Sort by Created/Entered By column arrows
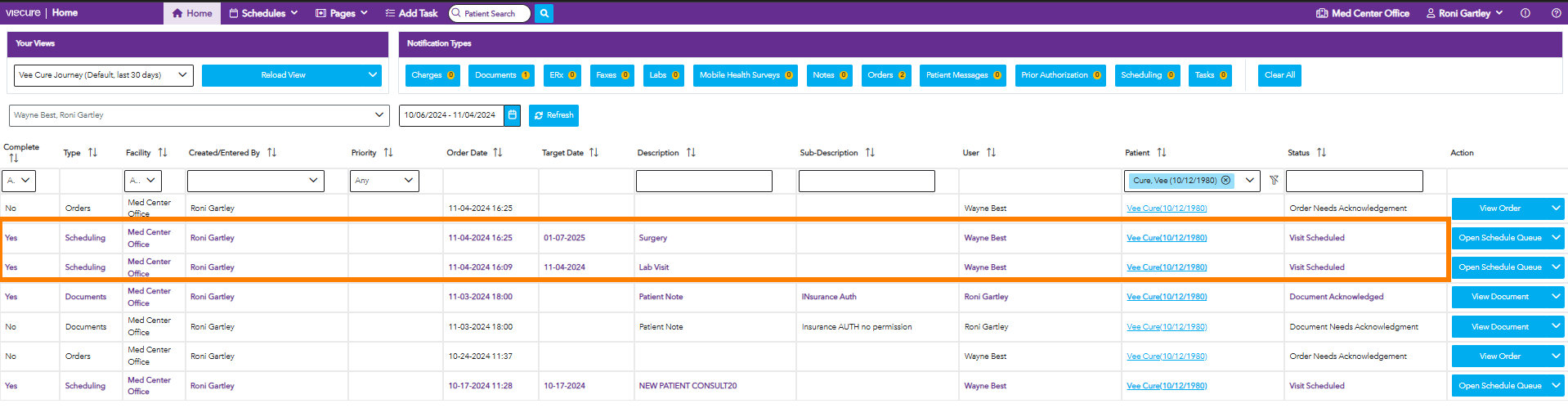 271,153
